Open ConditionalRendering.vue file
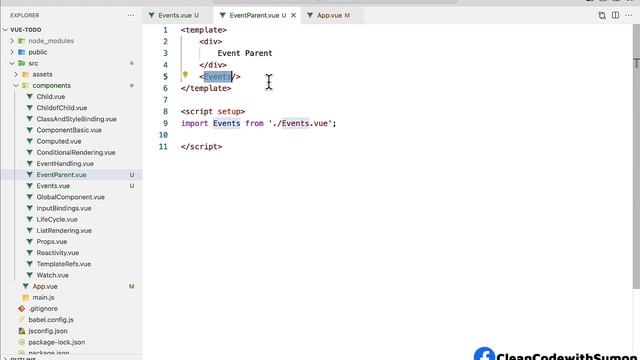The image size is (640, 360). (76, 152)
